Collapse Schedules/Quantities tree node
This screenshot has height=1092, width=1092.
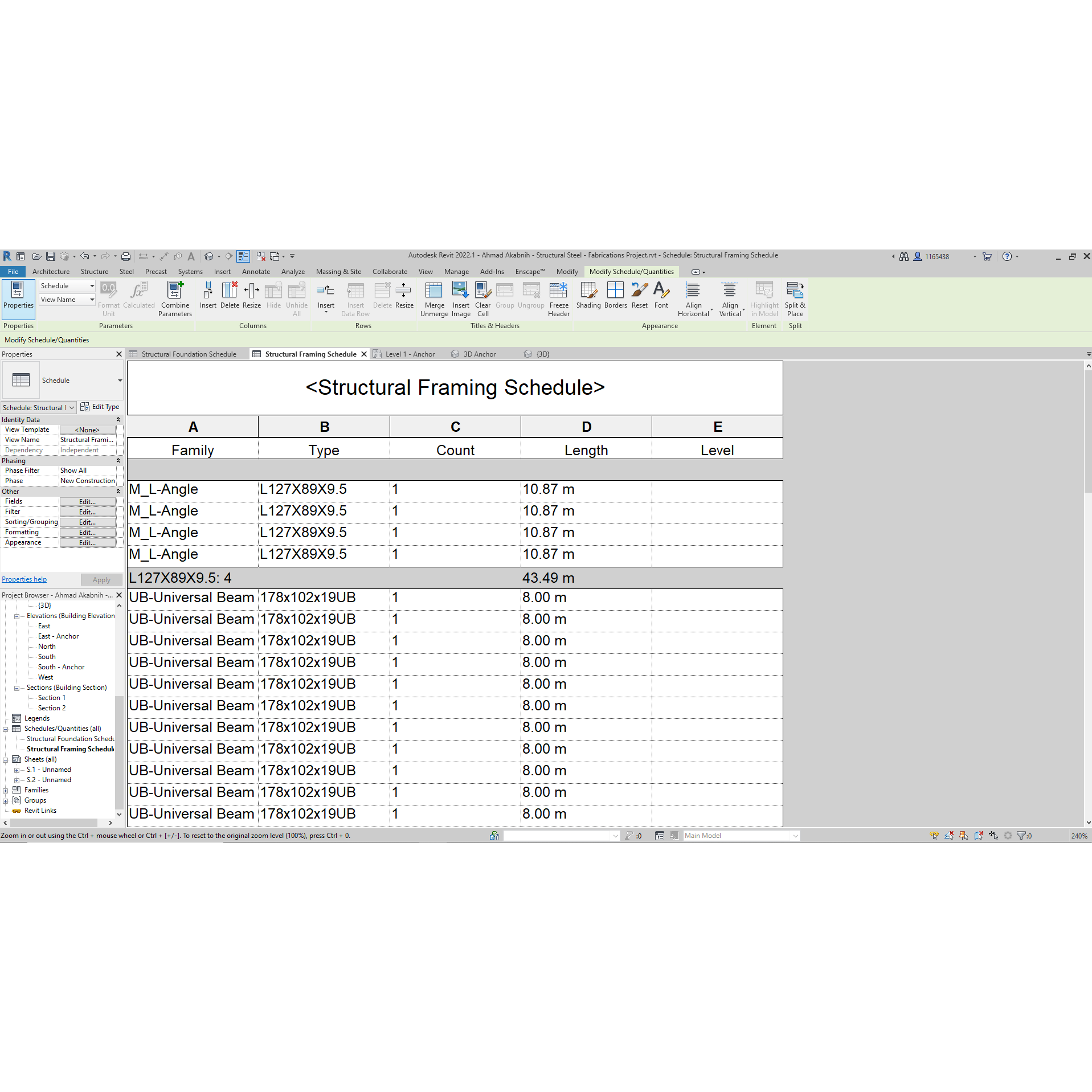point(6,729)
